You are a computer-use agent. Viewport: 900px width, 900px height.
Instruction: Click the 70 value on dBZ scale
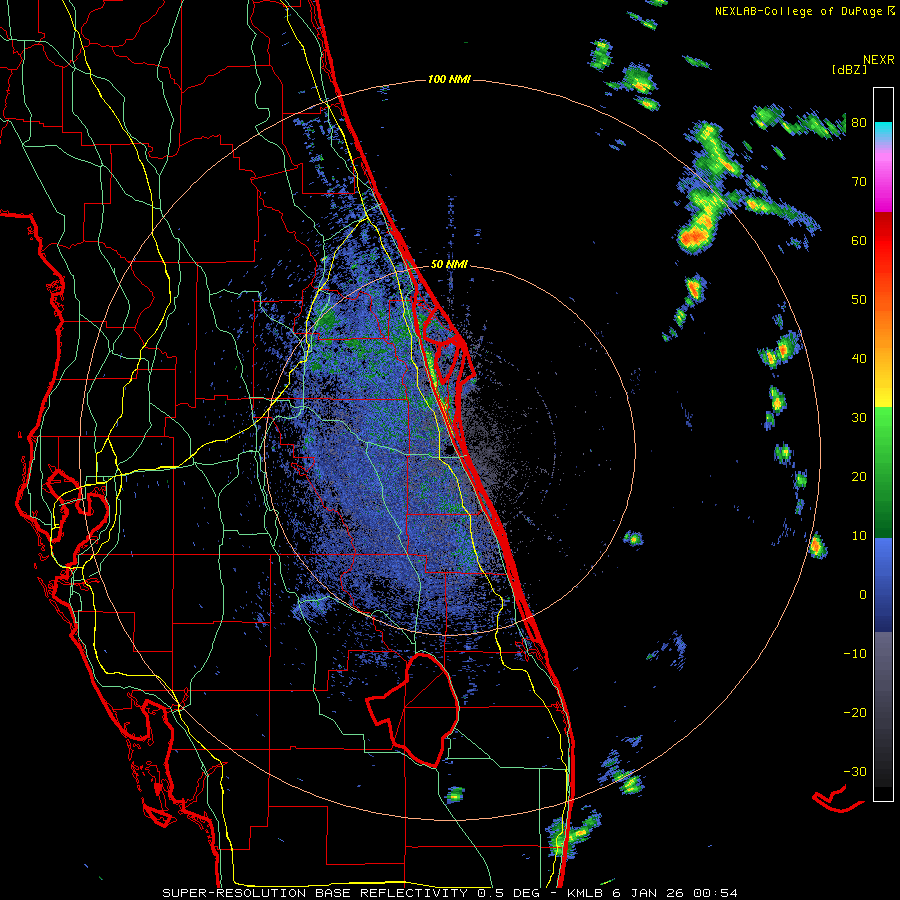coord(859,182)
